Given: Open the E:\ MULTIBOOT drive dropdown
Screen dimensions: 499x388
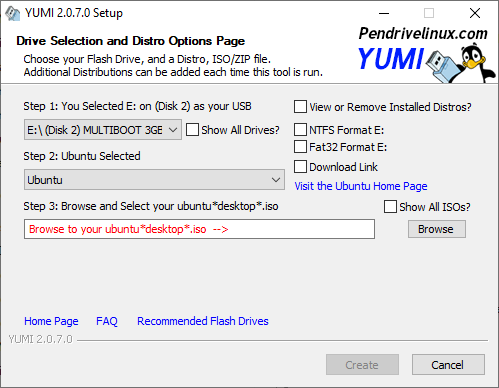Looking at the screenshot, I should tap(103, 130).
